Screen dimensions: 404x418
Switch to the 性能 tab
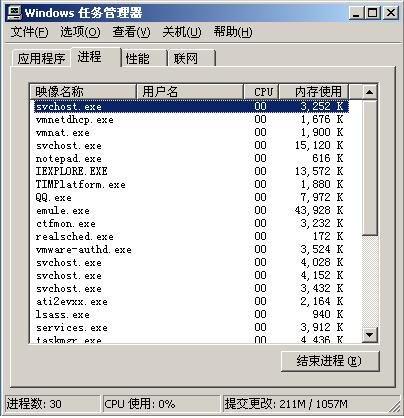[144, 59]
